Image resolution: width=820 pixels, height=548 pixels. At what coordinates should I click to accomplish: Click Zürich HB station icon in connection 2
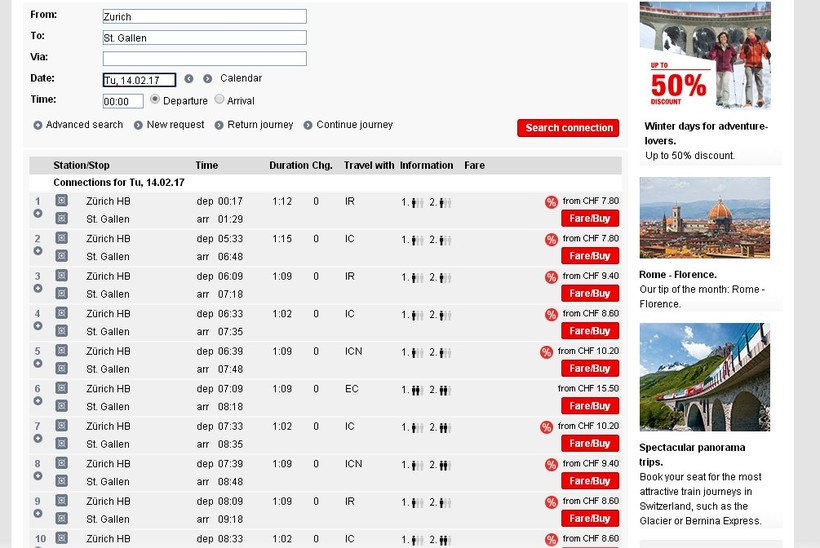61,238
